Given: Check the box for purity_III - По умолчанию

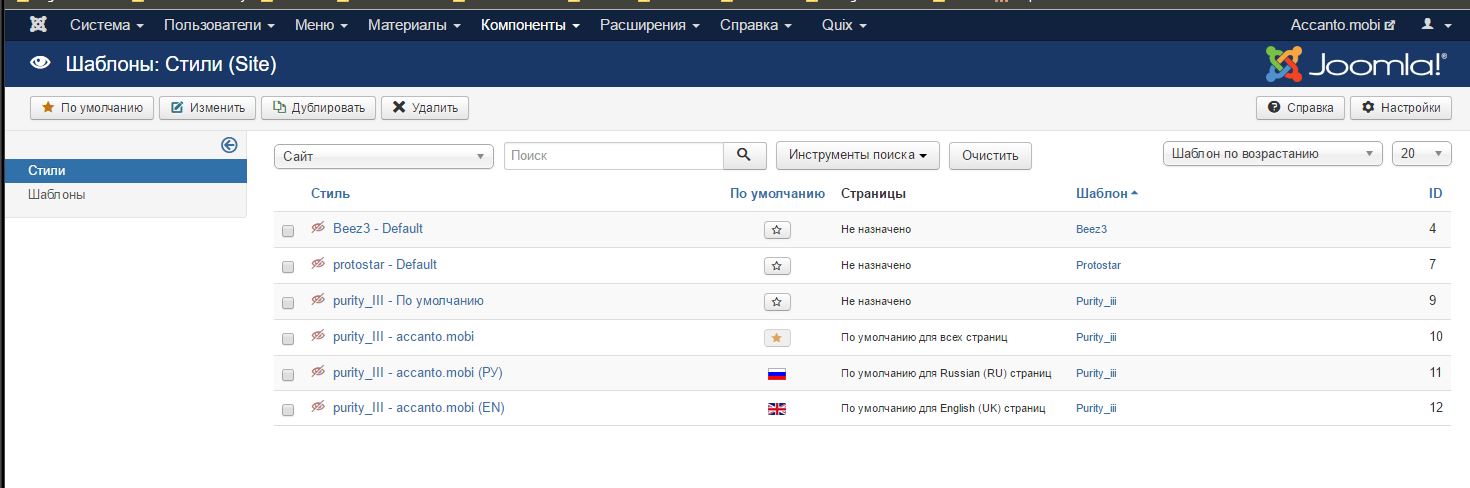Looking at the screenshot, I should 288,303.
